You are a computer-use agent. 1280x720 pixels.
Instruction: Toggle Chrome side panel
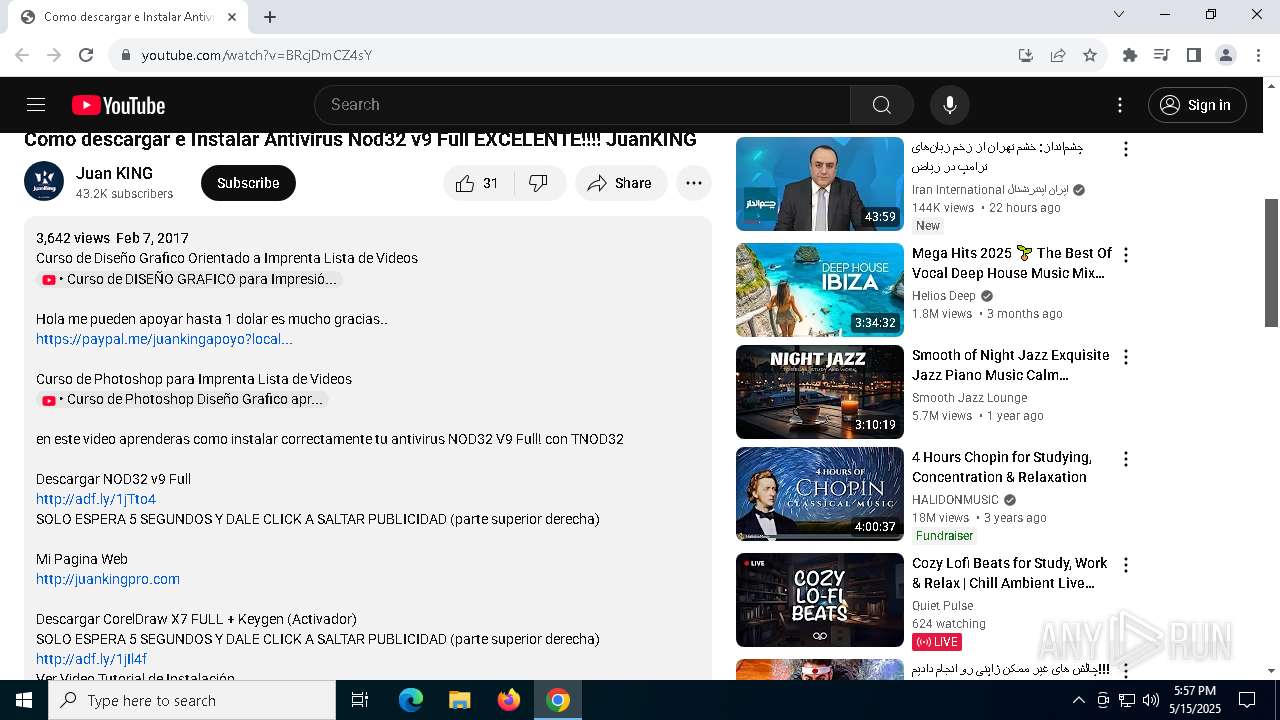[x=1193, y=55]
